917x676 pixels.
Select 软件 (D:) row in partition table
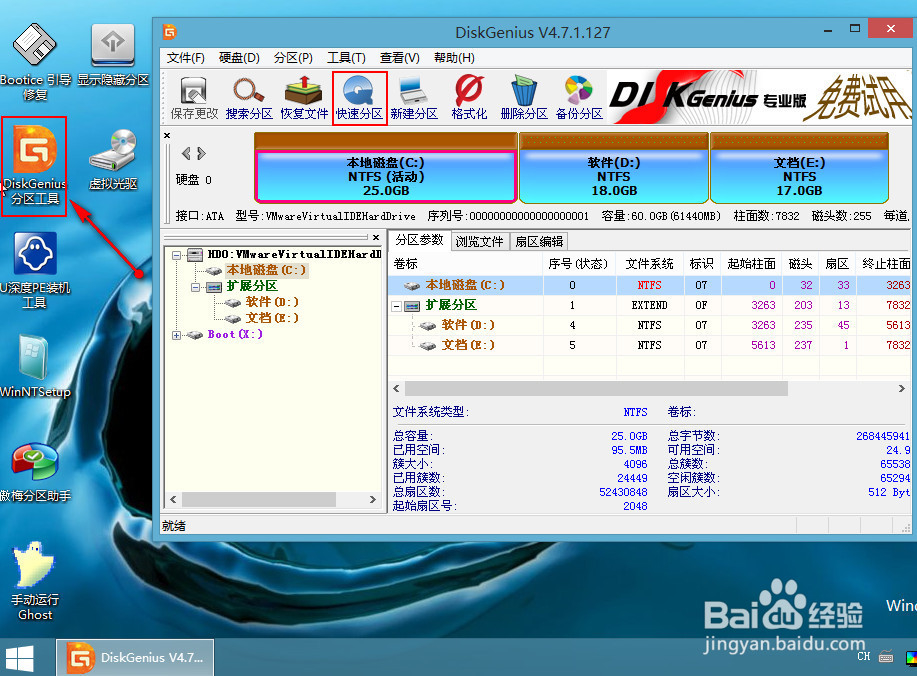[649, 325]
